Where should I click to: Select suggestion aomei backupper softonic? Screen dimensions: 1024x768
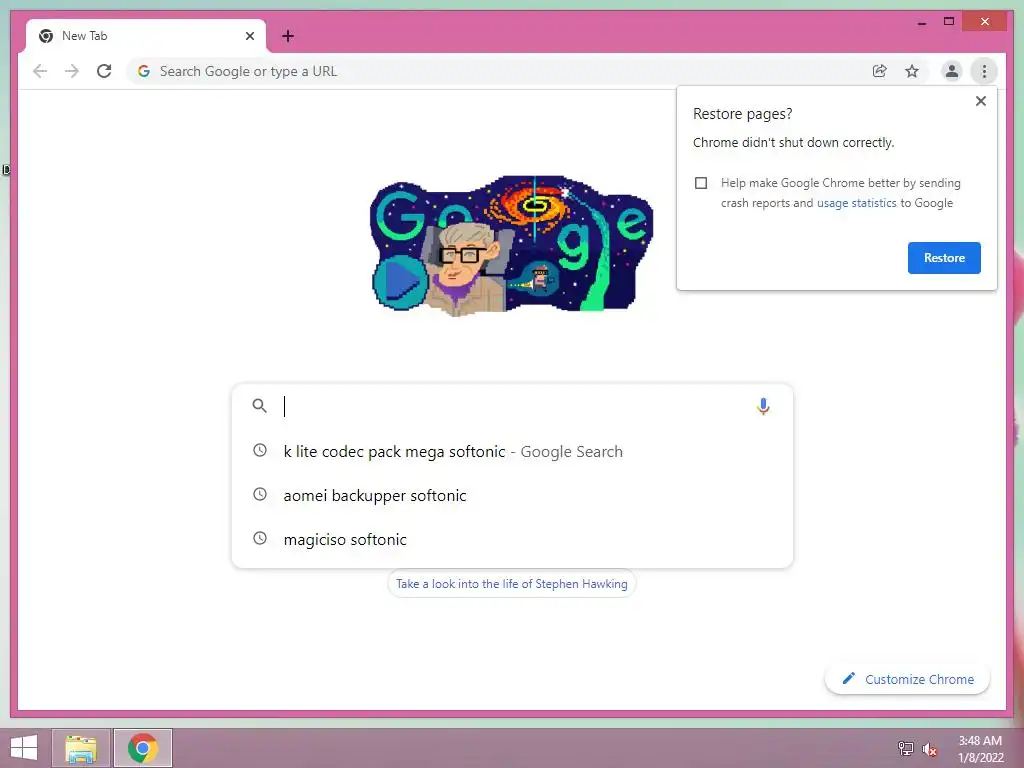pos(512,495)
